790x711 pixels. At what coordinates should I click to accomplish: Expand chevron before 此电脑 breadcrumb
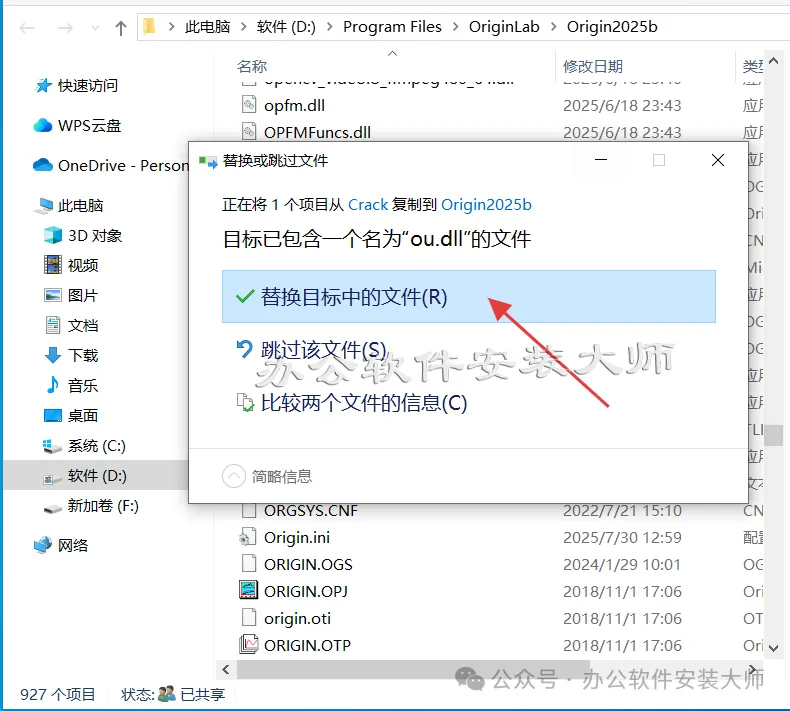[x=171, y=27]
